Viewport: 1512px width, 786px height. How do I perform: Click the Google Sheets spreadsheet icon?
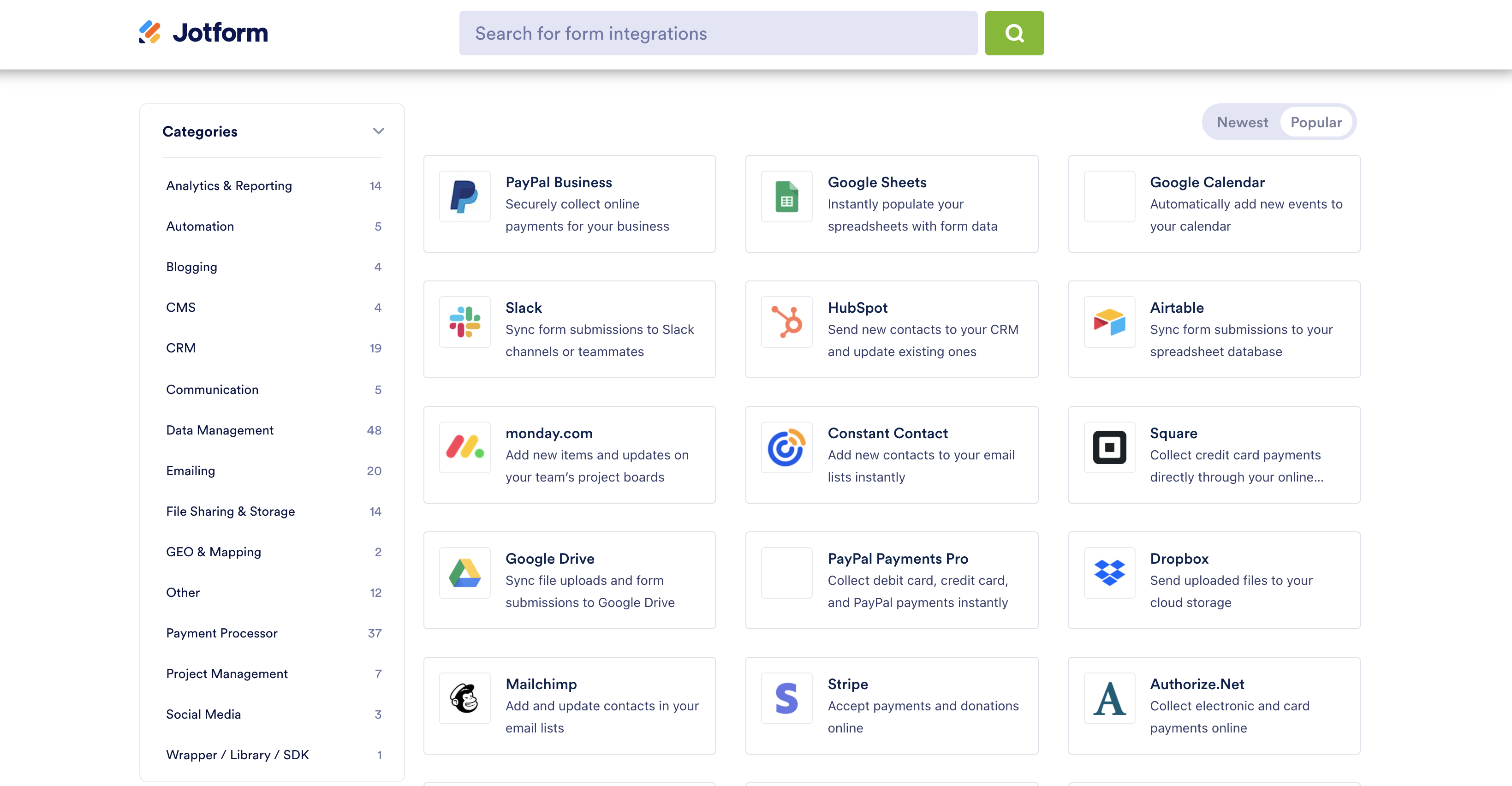[x=786, y=196]
